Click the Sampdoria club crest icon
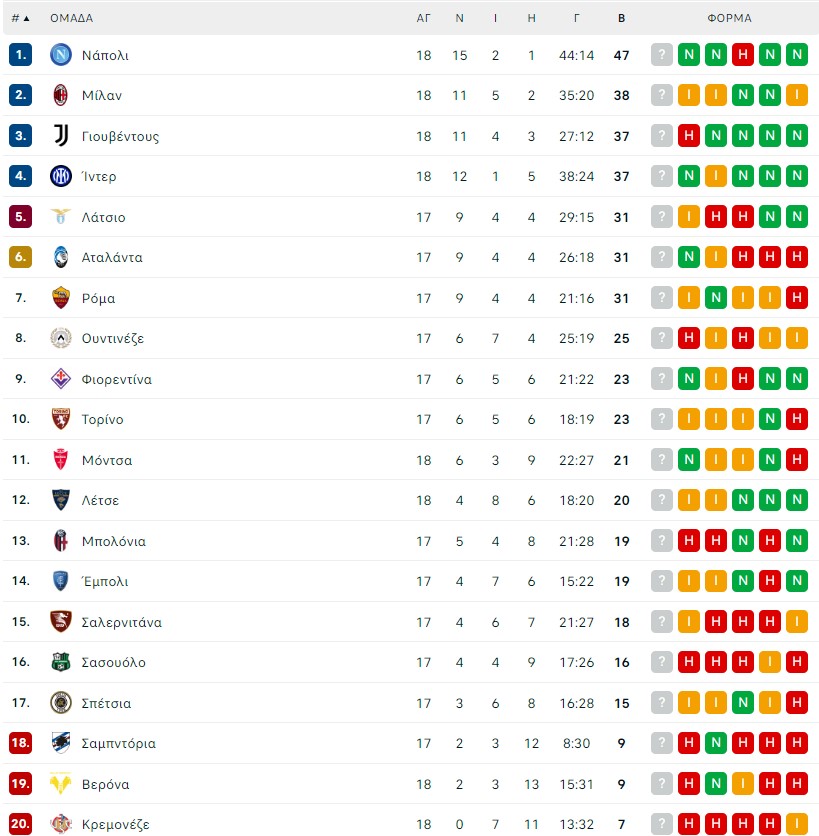Image resolution: width=819 pixels, height=836 pixels. [x=61, y=743]
